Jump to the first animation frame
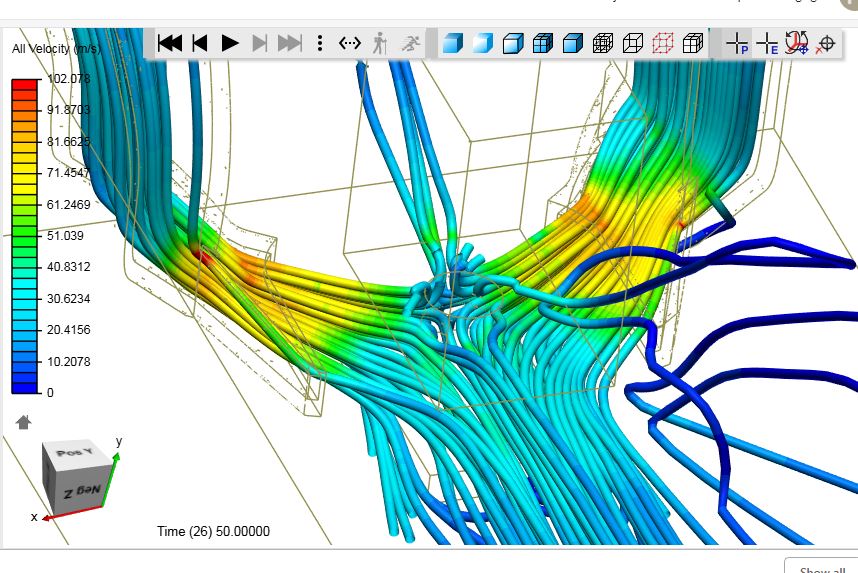This screenshot has width=858, height=573. (x=170, y=43)
